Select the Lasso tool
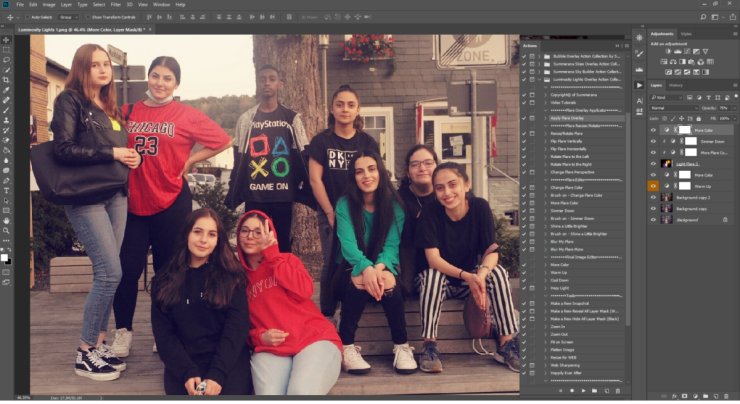Screen dimensions: 740x404 [x=6, y=59]
